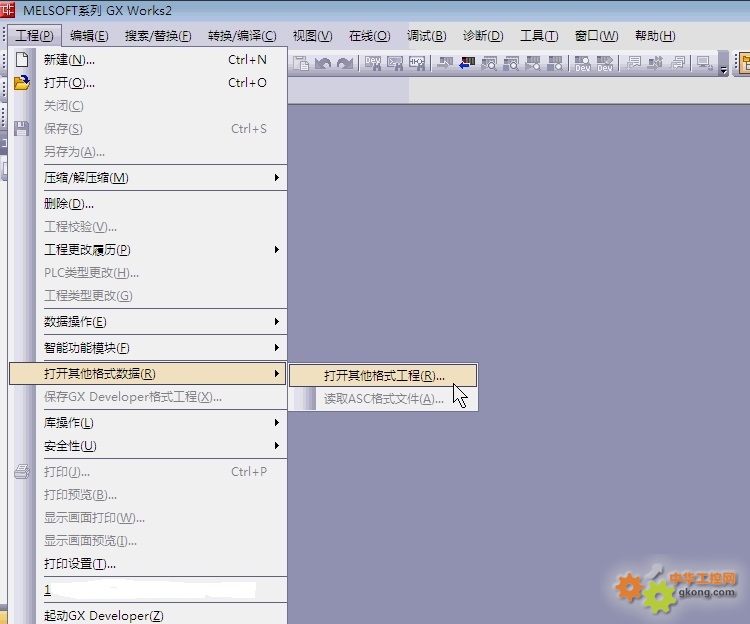Screen dimensions: 750x624
Task: Open the 帮助(H) menu
Action: (x=655, y=36)
